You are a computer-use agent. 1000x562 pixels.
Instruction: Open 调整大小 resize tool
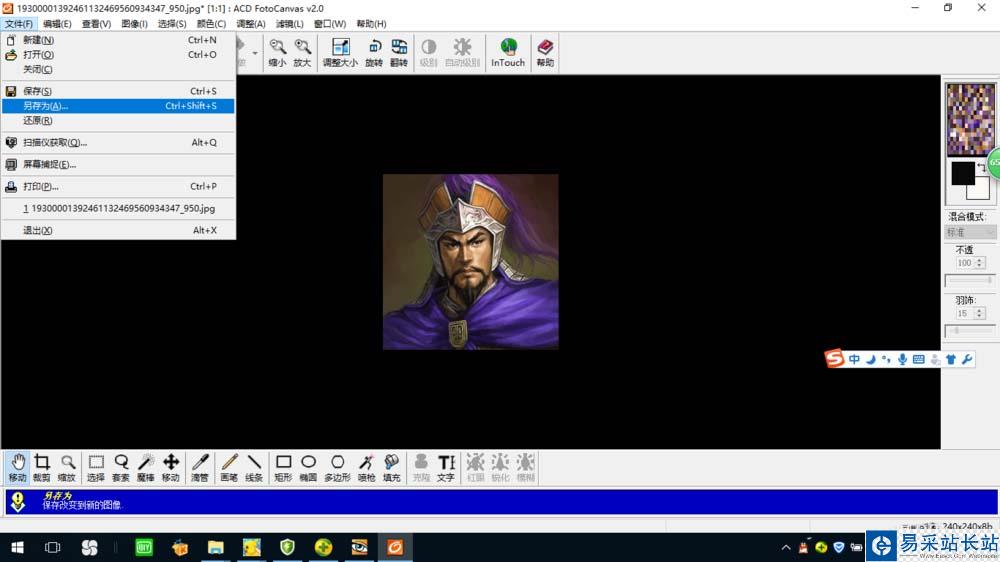click(x=340, y=52)
